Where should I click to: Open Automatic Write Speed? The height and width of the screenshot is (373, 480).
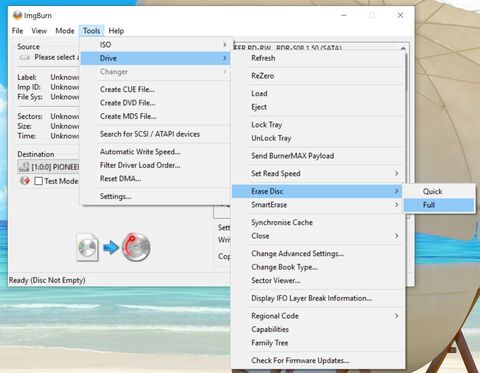tap(156, 152)
